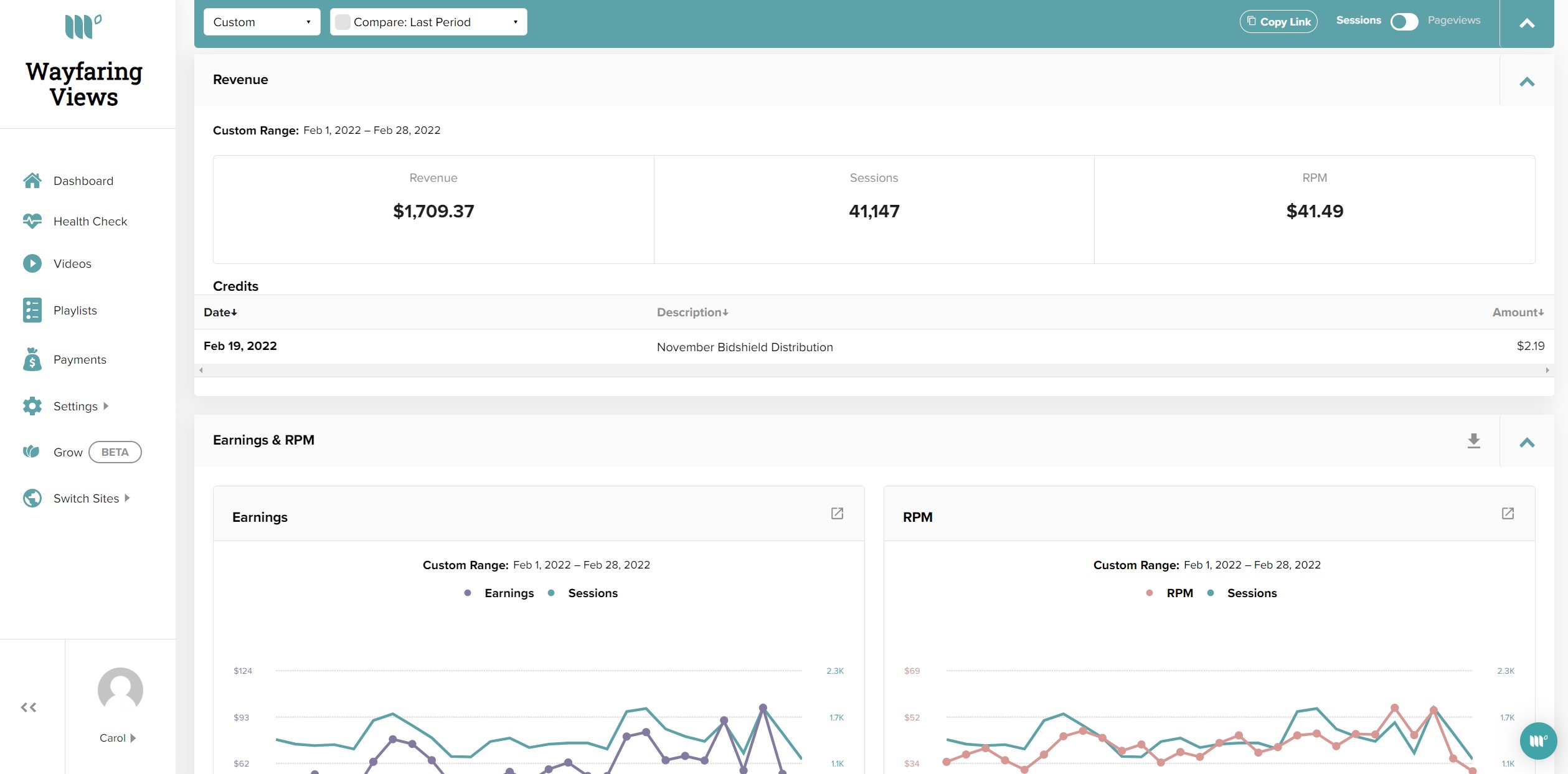Click the Grow leaf icon
This screenshot has width=1568, height=774.
click(31, 451)
